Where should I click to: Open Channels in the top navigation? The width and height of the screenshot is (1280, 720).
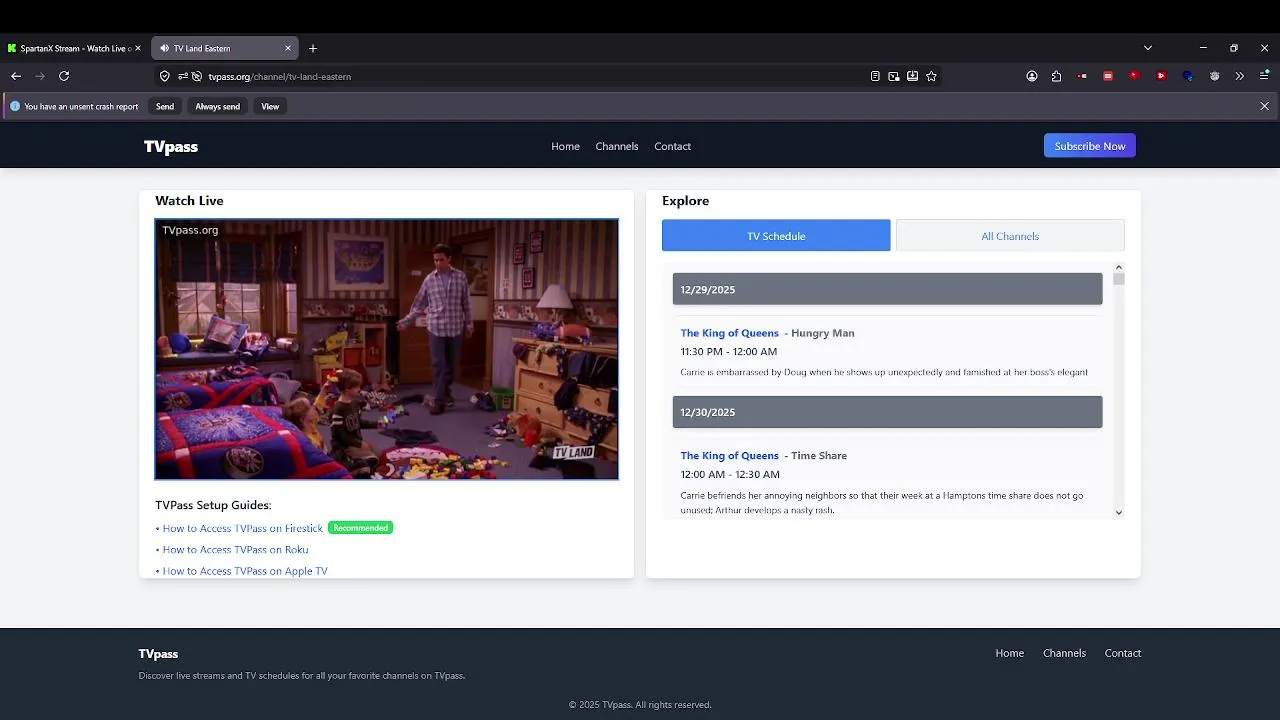click(x=617, y=146)
